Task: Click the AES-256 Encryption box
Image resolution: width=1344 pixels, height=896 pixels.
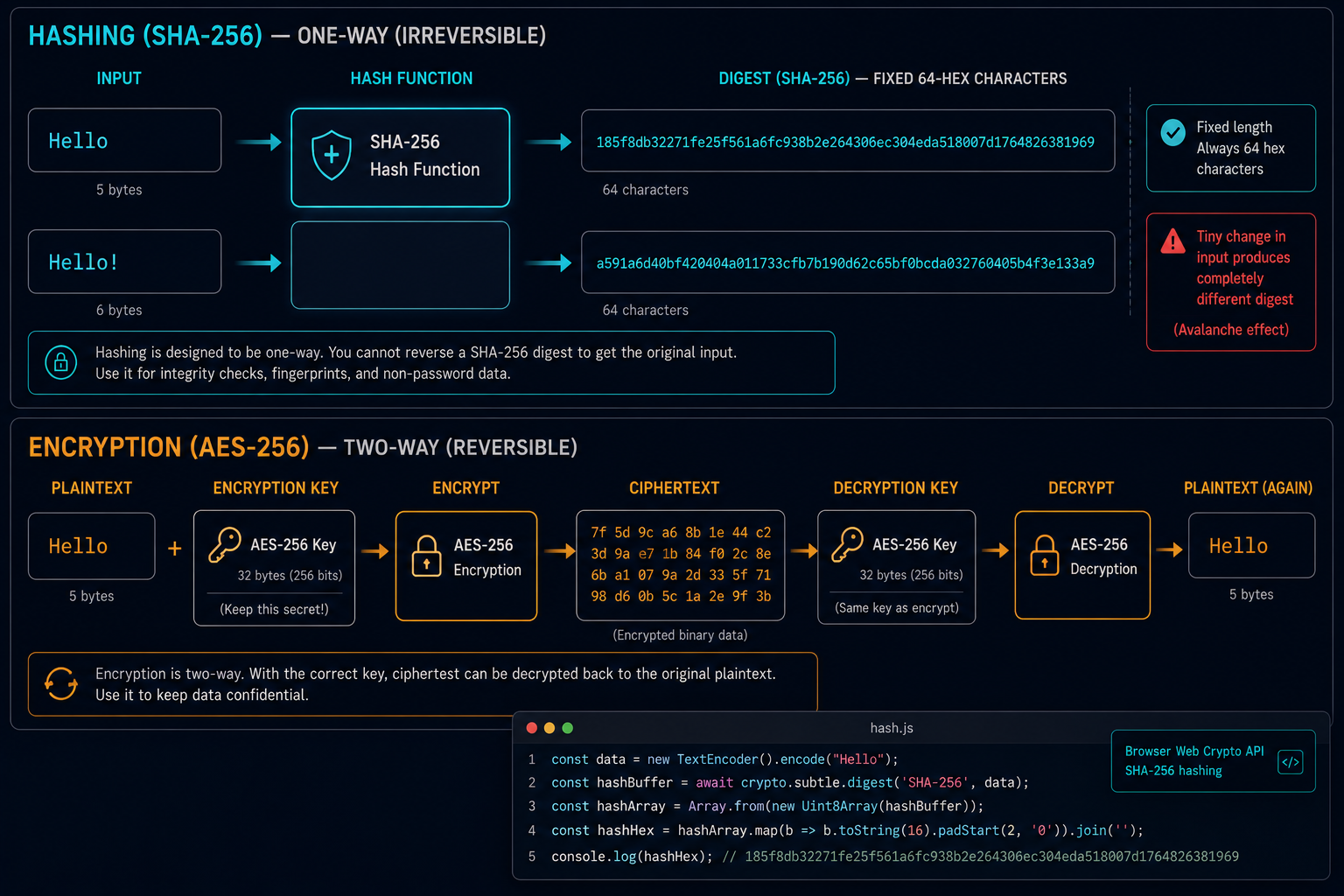Action: [466, 566]
